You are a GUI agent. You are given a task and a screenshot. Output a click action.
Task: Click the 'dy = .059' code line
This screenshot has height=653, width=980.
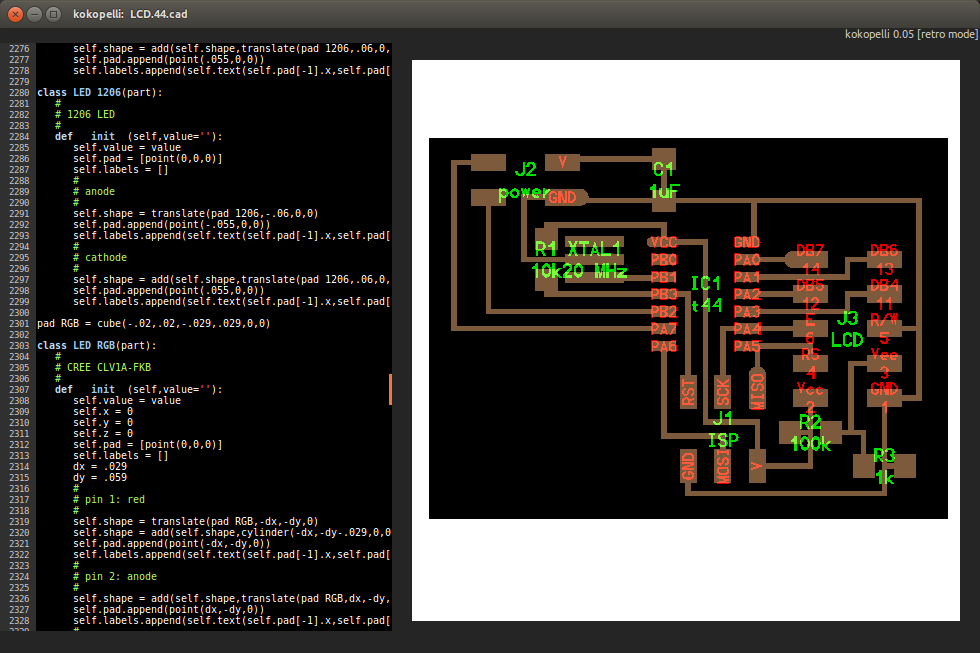[x=99, y=477]
